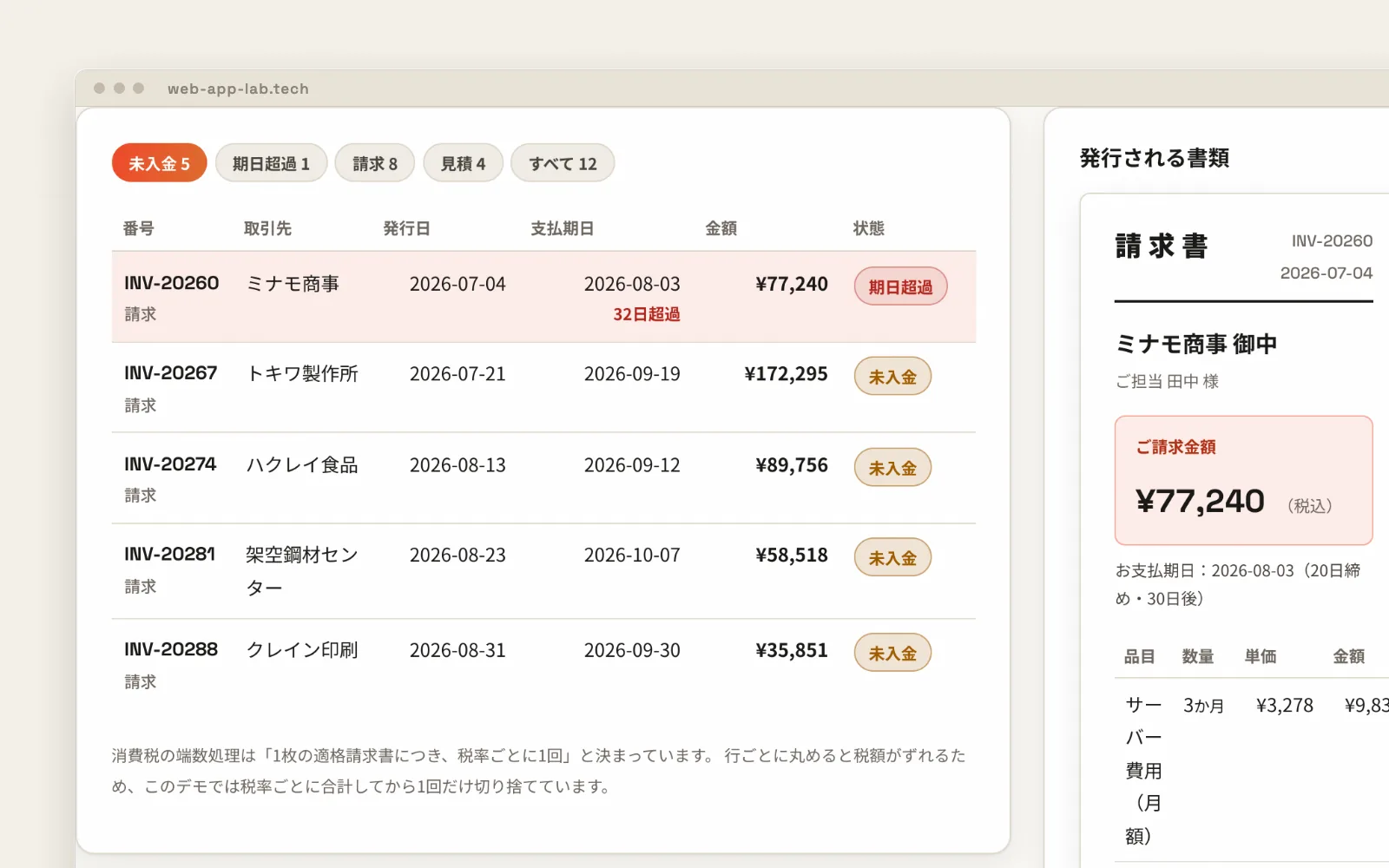
Task: Click the 取引先 column header
Action: click(x=267, y=228)
